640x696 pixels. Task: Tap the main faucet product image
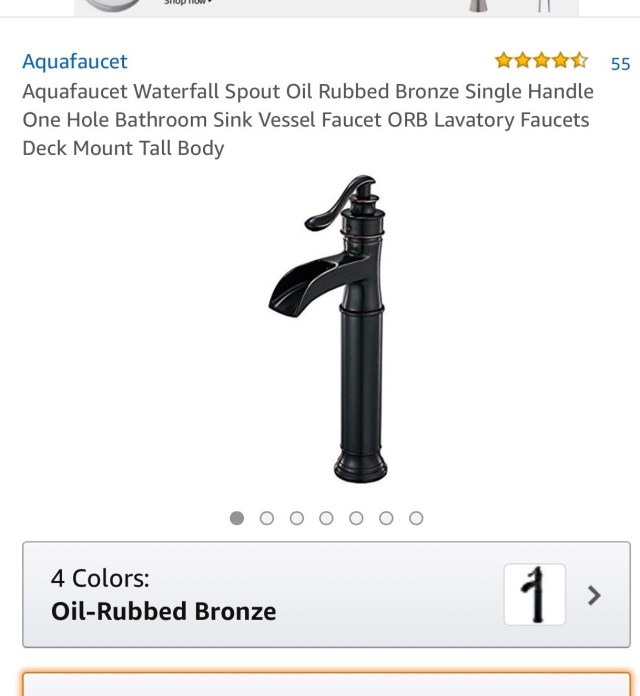[328, 328]
